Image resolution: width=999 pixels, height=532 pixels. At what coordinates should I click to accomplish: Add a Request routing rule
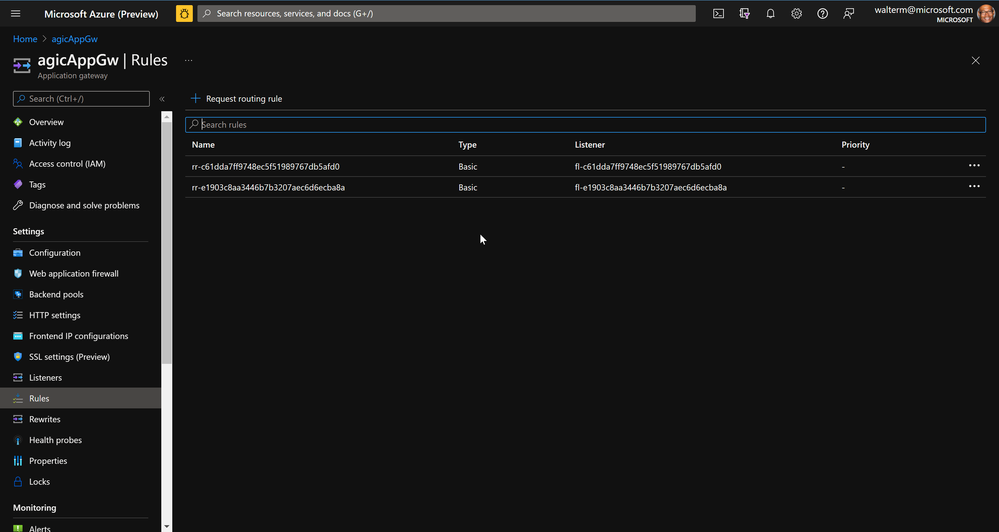point(236,99)
